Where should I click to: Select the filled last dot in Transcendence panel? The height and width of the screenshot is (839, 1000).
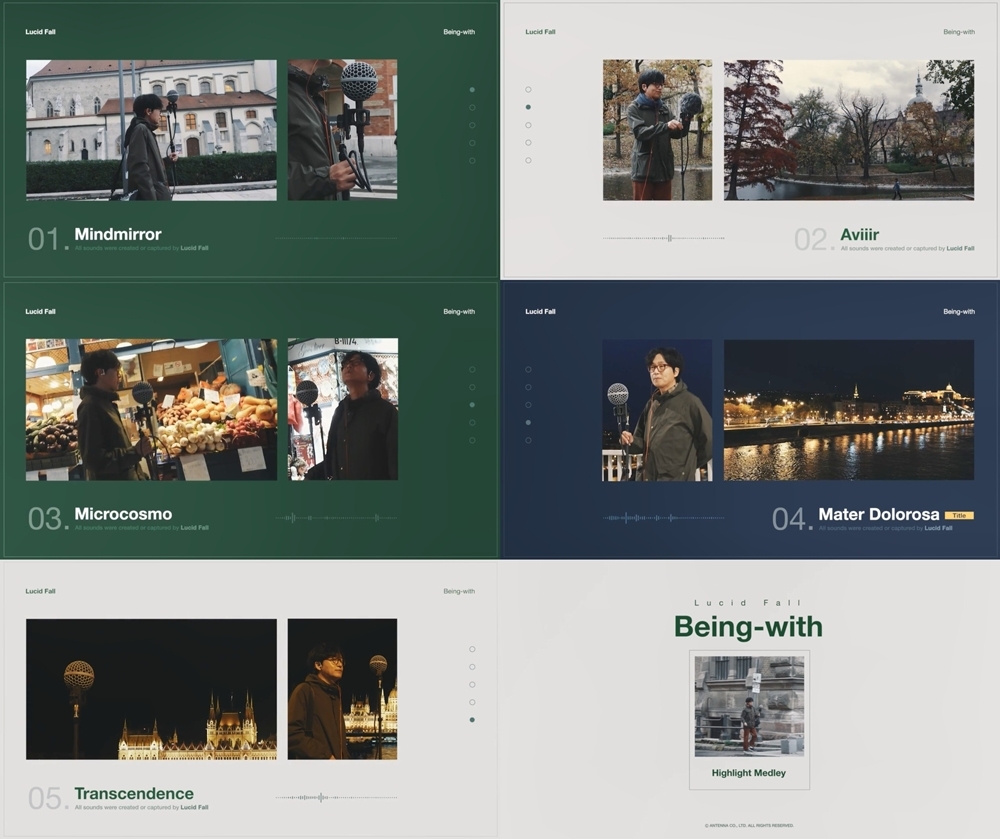[472, 720]
